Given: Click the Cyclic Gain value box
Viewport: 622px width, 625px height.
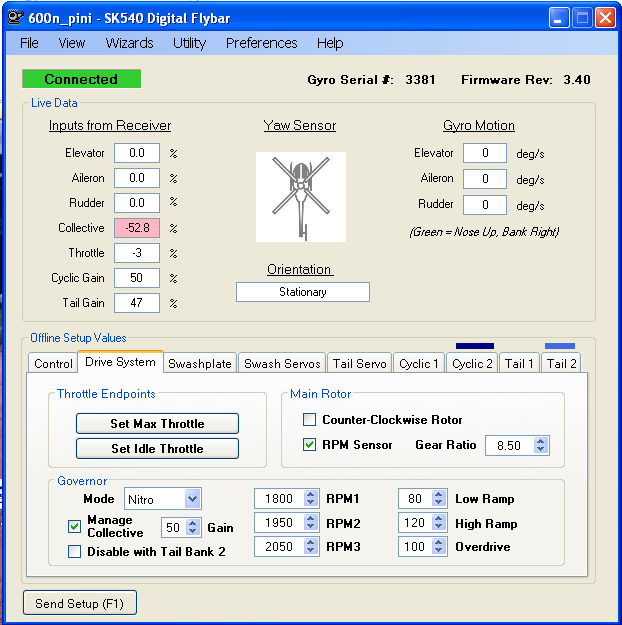Looking at the screenshot, I should pyautogui.click(x=137, y=278).
